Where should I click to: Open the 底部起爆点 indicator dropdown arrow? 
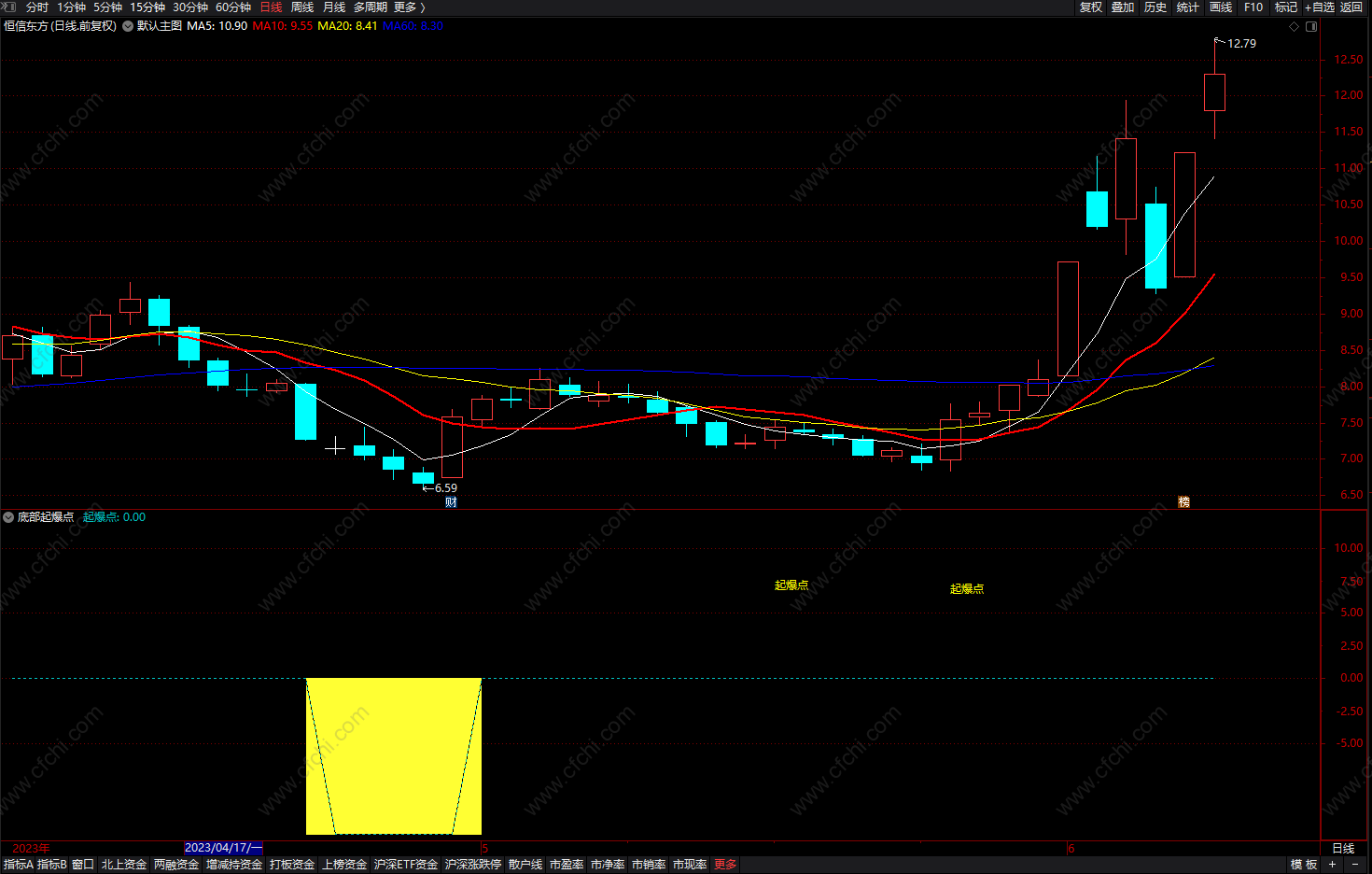coord(8,517)
